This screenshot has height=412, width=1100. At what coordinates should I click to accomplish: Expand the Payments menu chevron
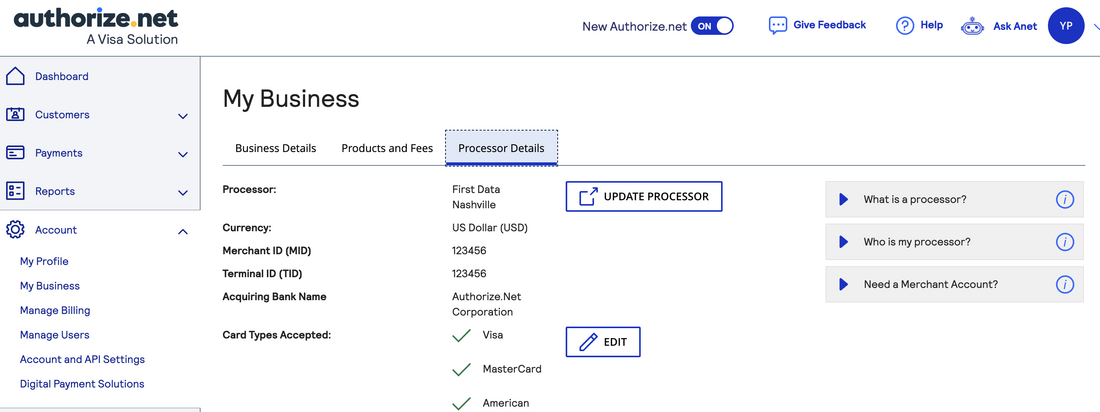[x=183, y=154]
